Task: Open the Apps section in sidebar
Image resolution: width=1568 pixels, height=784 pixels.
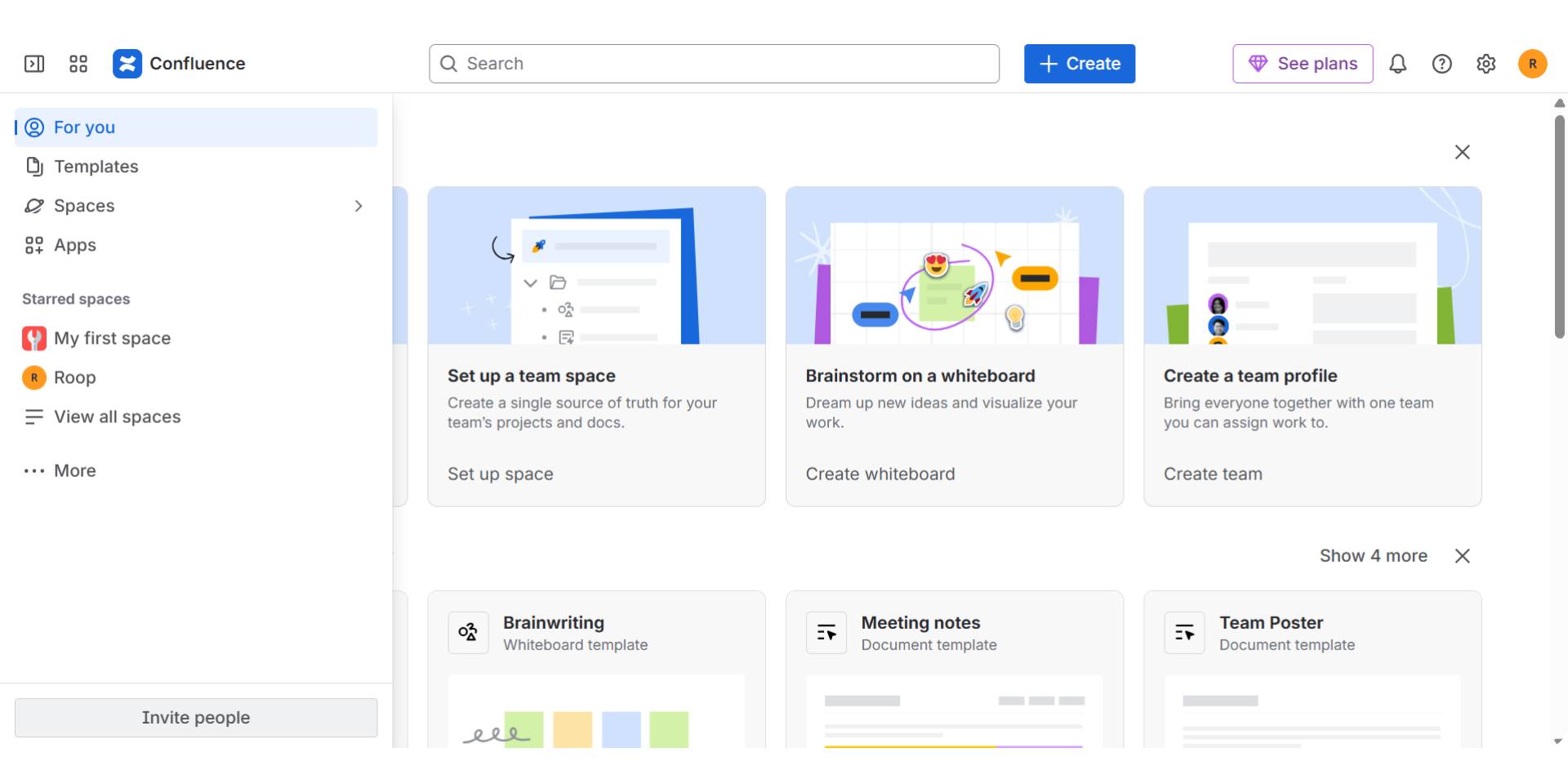Action: tap(75, 245)
